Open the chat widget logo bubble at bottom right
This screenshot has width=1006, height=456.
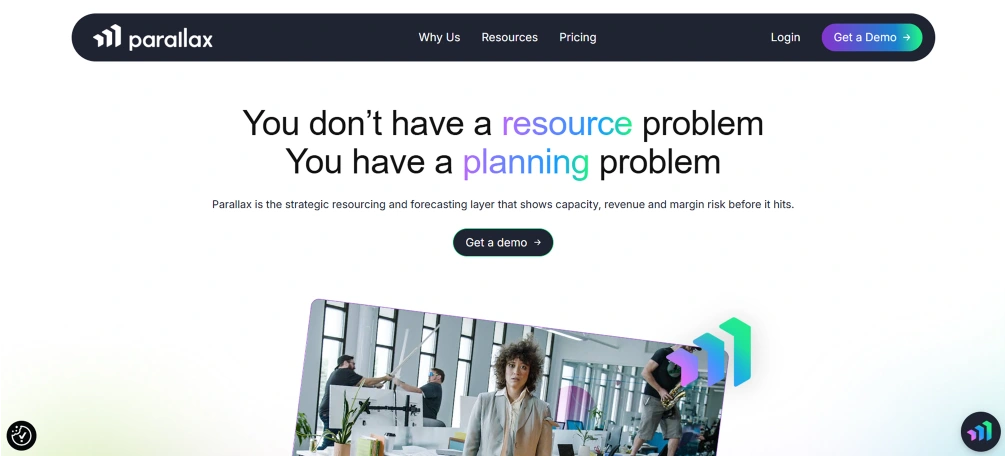[x=980, y=432]
